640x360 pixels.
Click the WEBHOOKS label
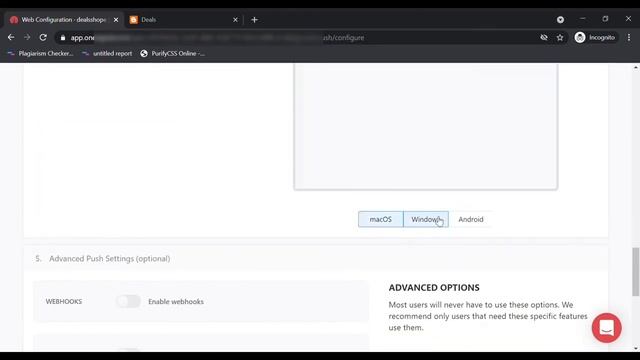coord(64,302)
